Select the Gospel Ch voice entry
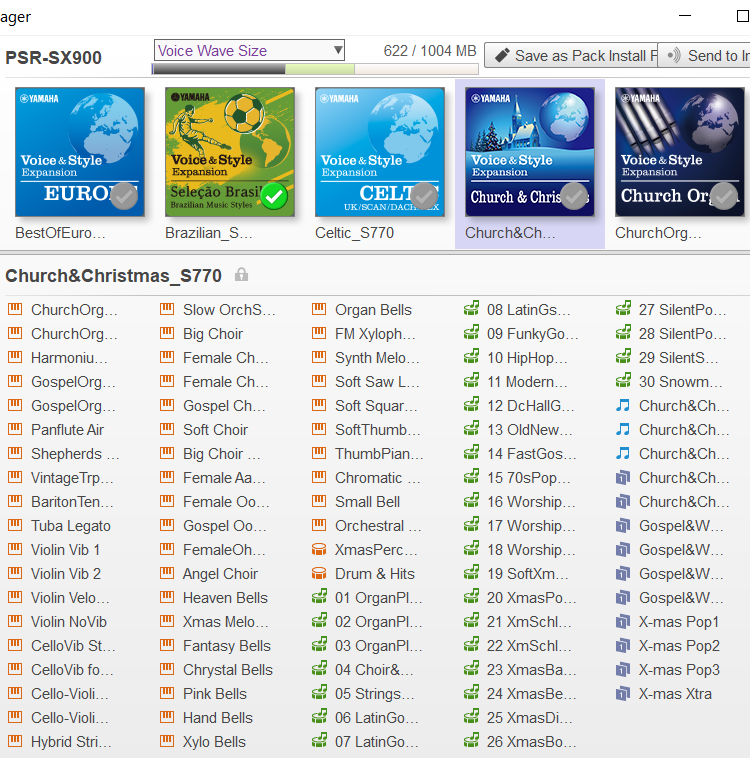Viewport: 750px width, 758px height. (213, 406)
